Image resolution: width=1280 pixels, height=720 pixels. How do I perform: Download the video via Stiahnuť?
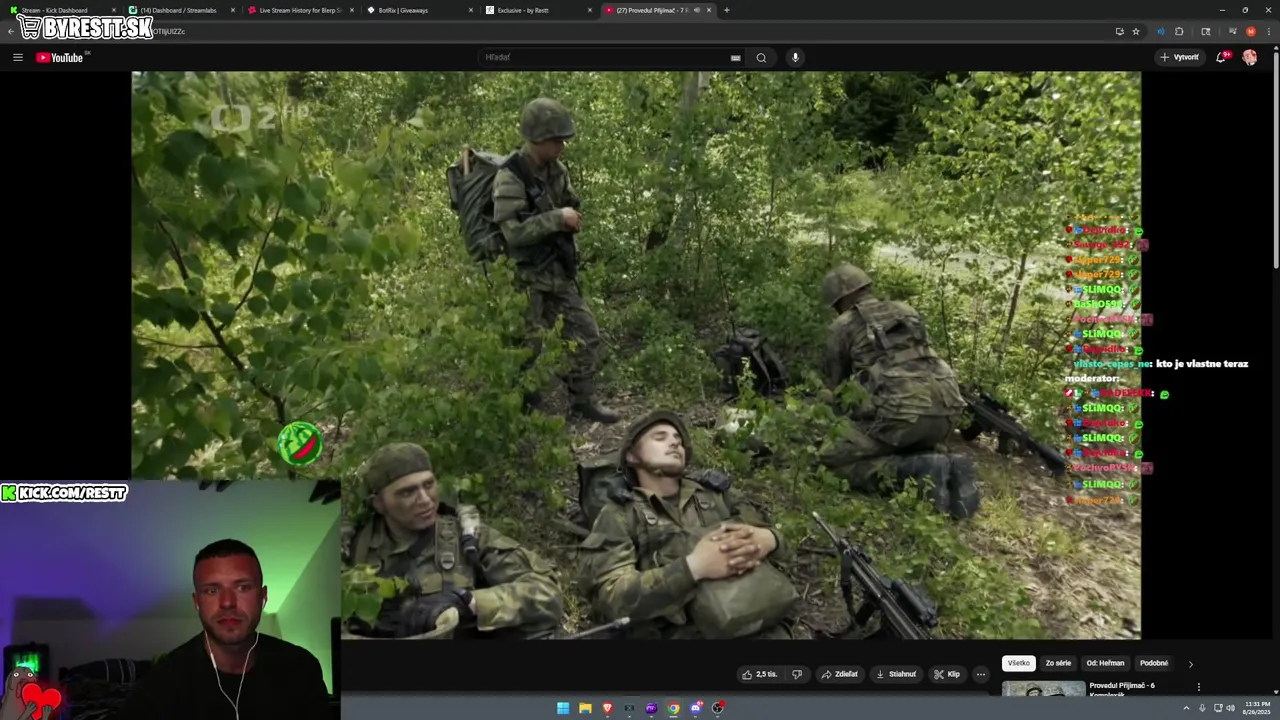point(896,674)
